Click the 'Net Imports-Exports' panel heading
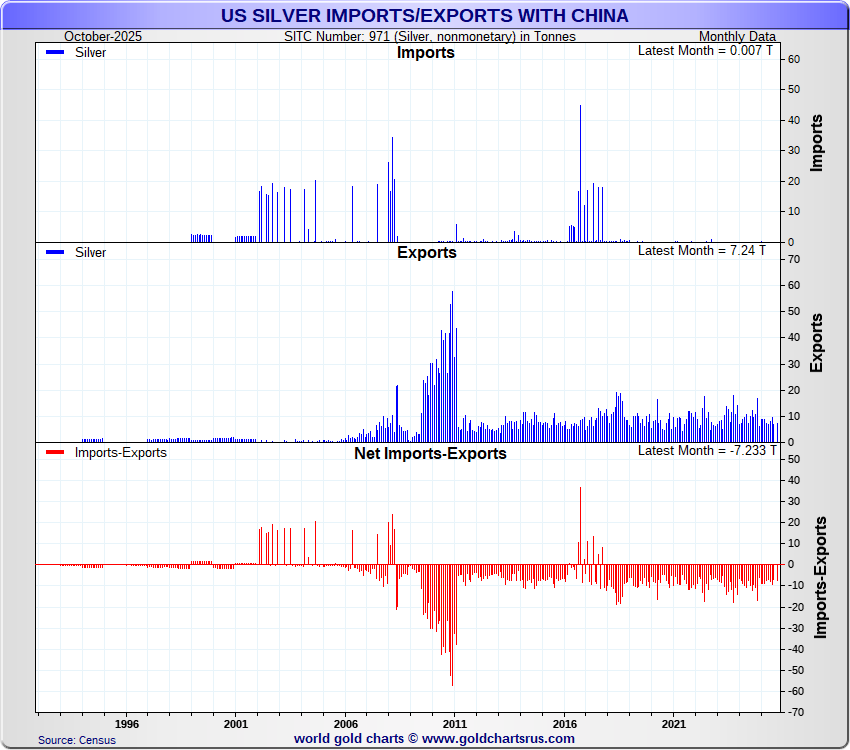Screen dimensions: 850x750 point(430,454)
